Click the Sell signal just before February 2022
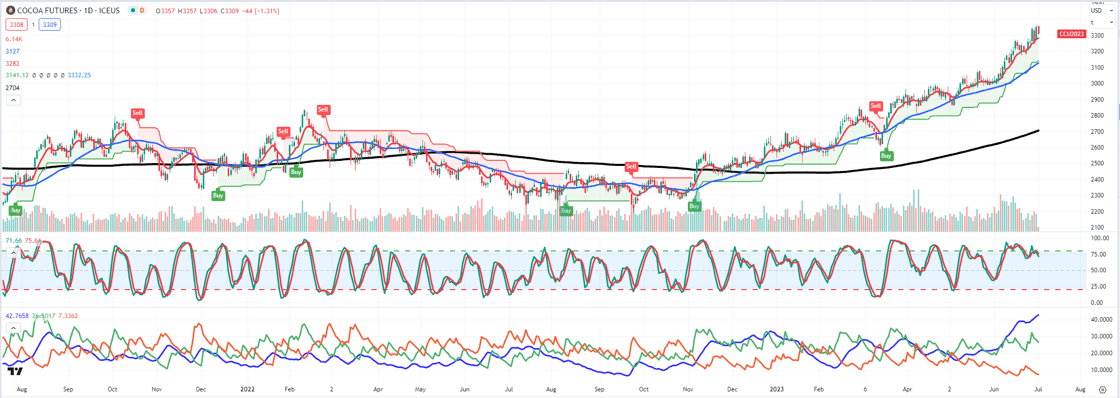The image size is (1120, 398). pyautogui.click(x=283, y=131)
